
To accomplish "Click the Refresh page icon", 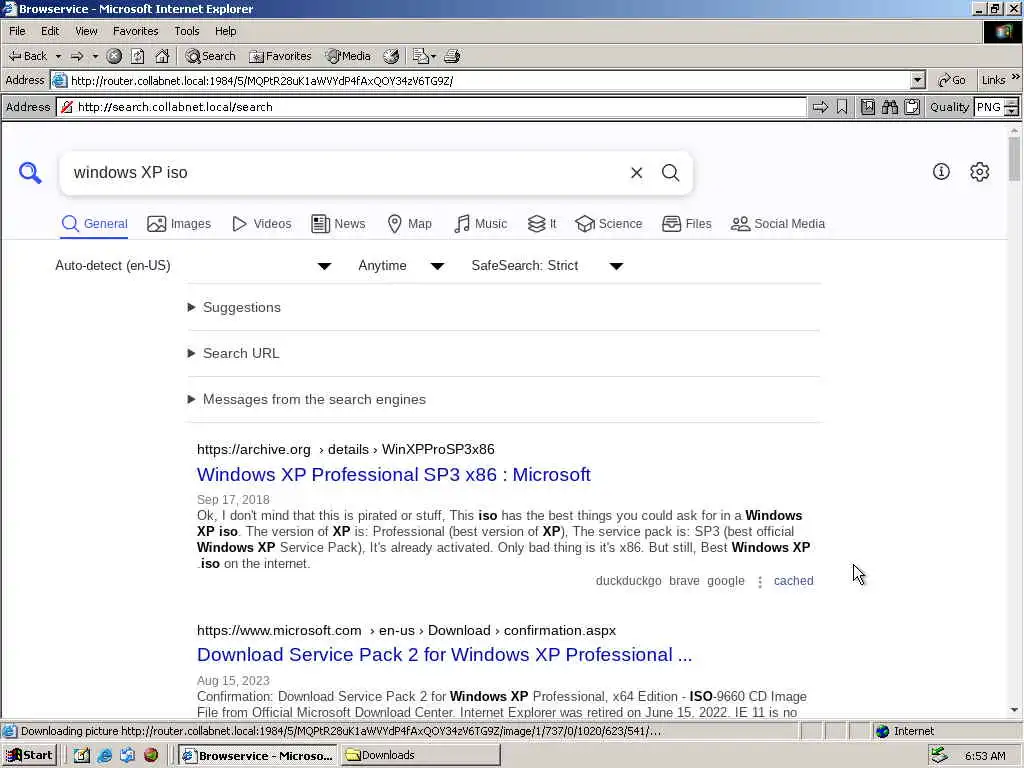I will tap(138, 56).
